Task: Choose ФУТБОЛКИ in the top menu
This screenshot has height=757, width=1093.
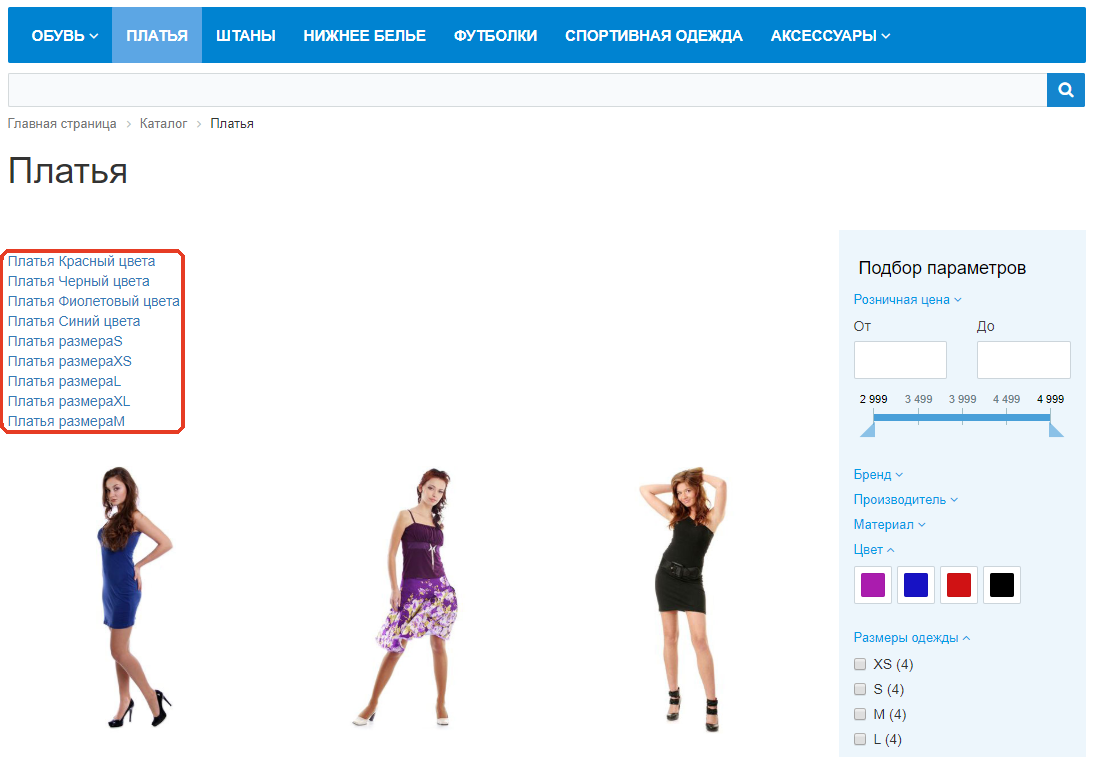Action: pyautogui.click(x=496, y=36)
